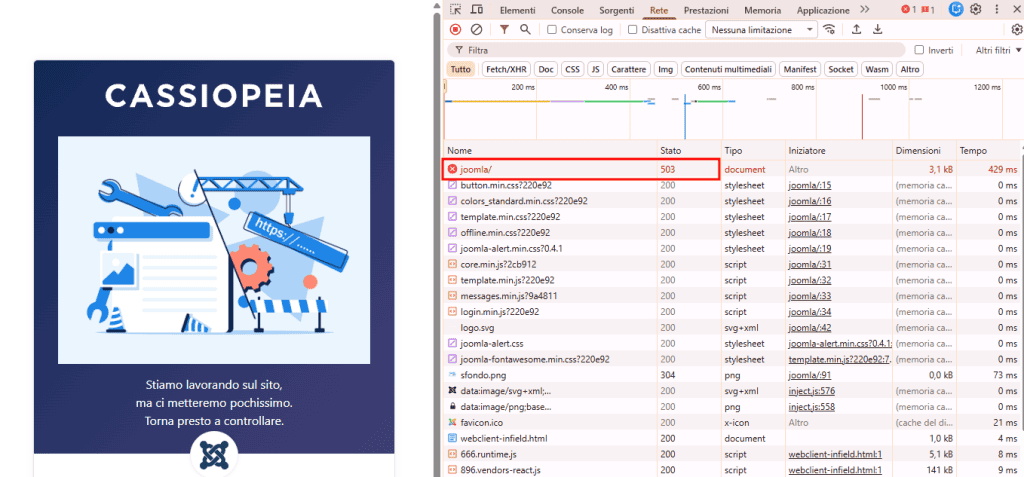
Task: Click the blue AI assistance icon
Action: coord(957,10)
